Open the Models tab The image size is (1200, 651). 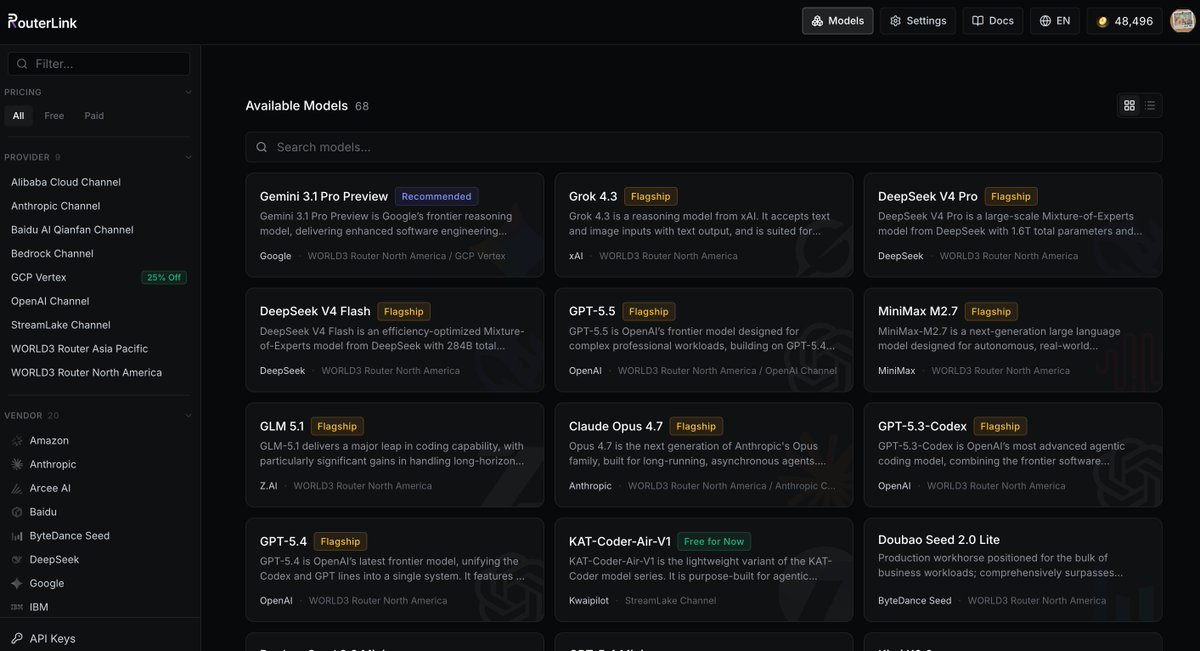tap(838, 21)
